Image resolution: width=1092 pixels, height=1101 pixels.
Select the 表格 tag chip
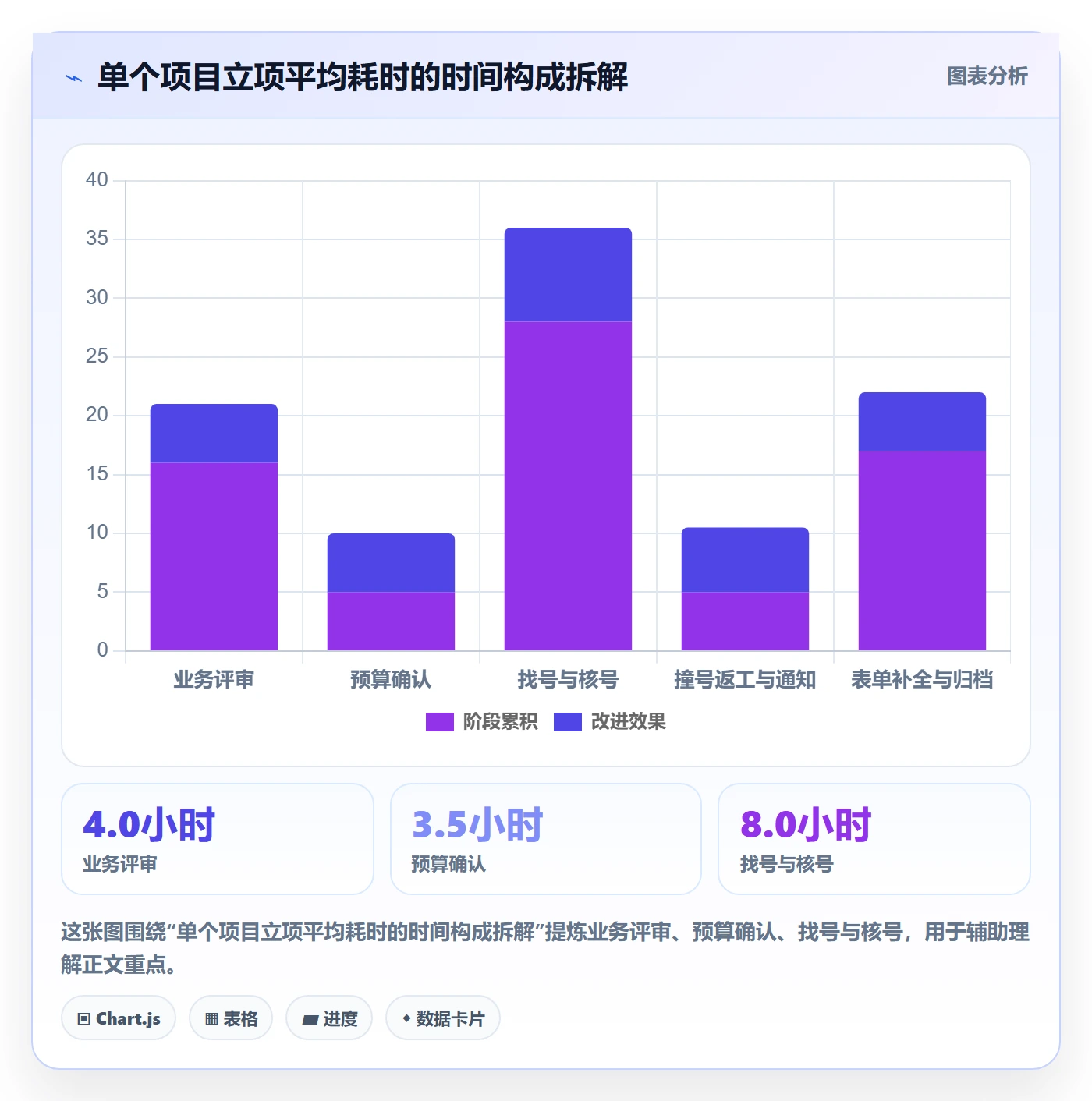(231, 1018)
